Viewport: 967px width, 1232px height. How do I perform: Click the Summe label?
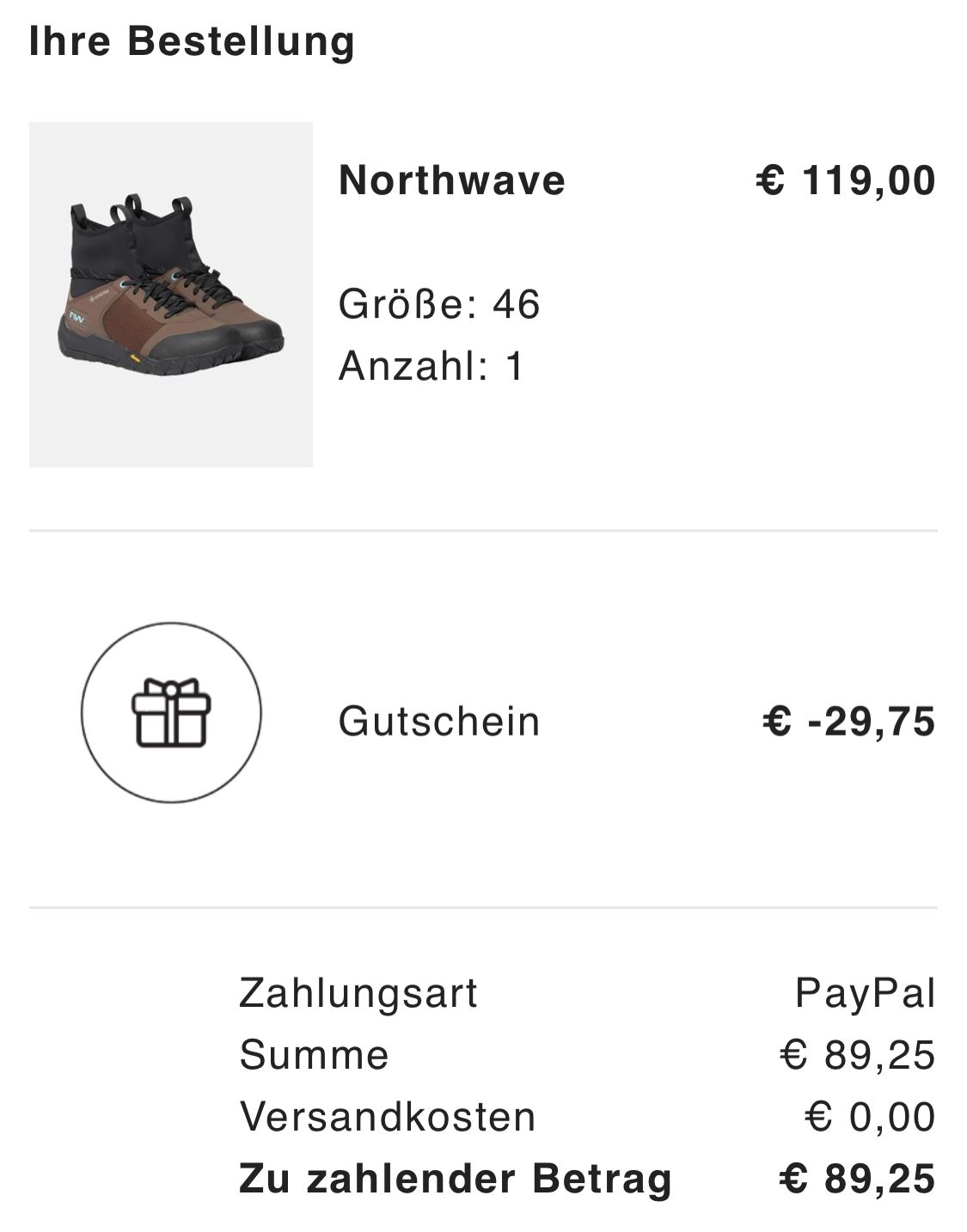coord(314,1055)
